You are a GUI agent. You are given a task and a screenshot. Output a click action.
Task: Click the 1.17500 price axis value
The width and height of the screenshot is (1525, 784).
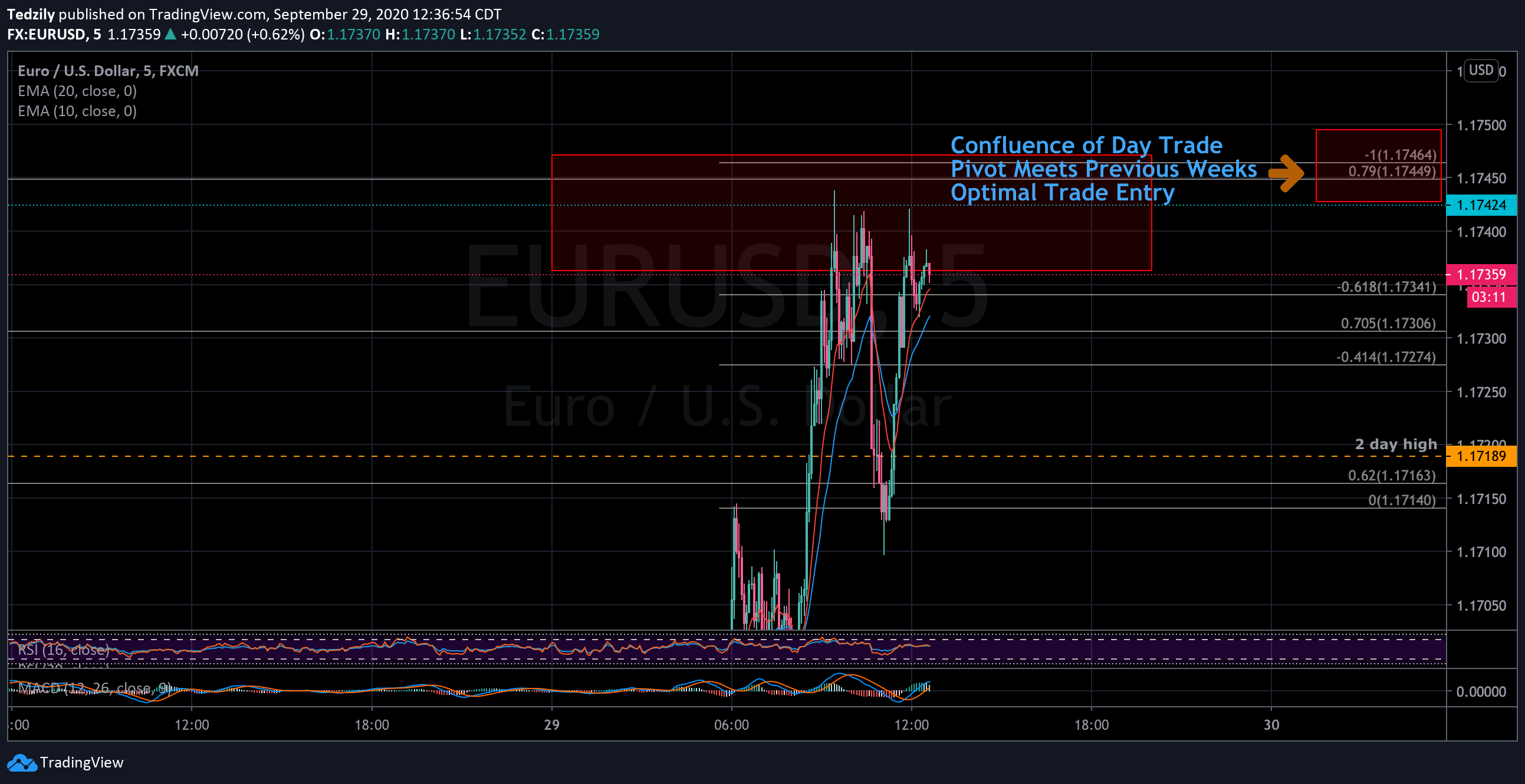(x=1481, y=126)
